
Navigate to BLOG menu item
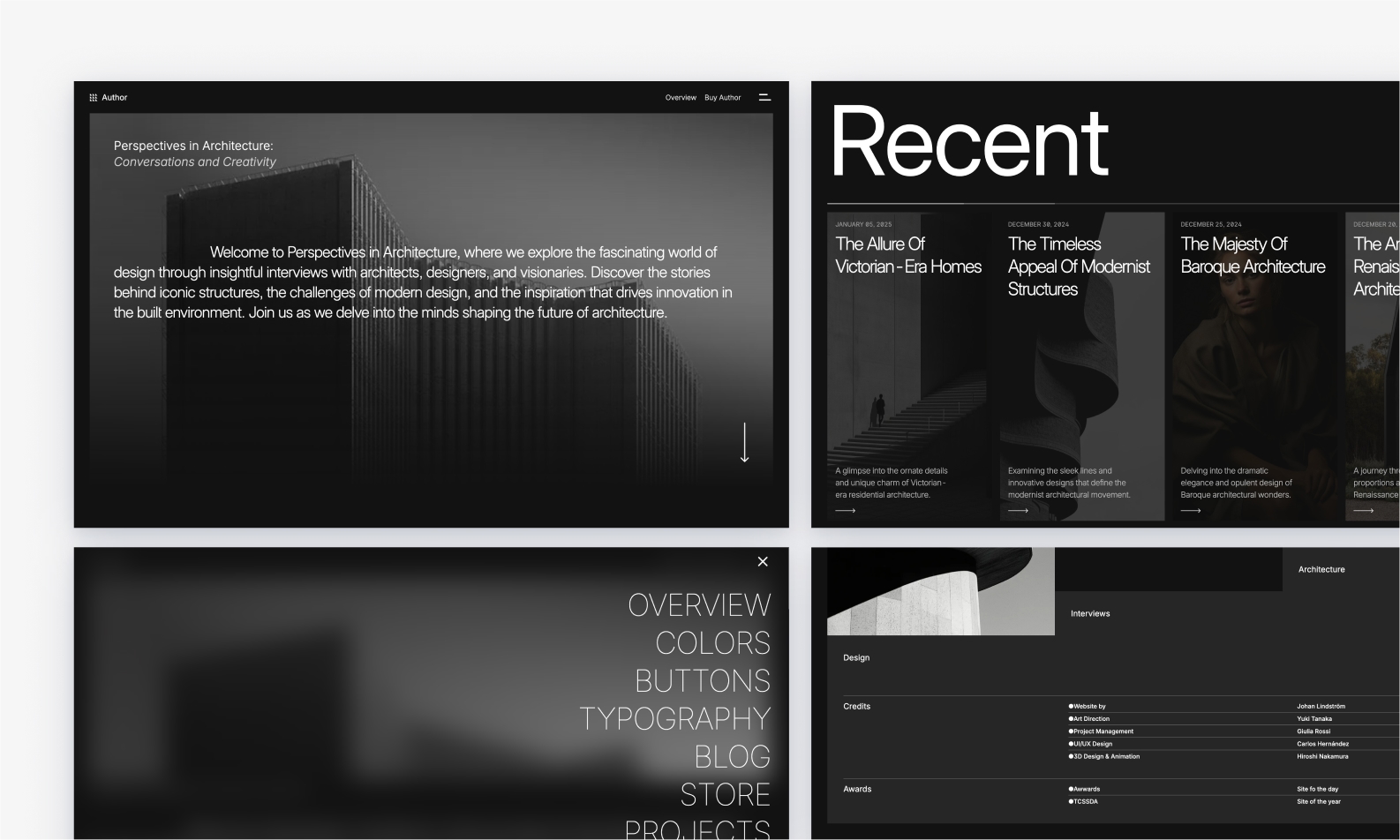[732, 757]
